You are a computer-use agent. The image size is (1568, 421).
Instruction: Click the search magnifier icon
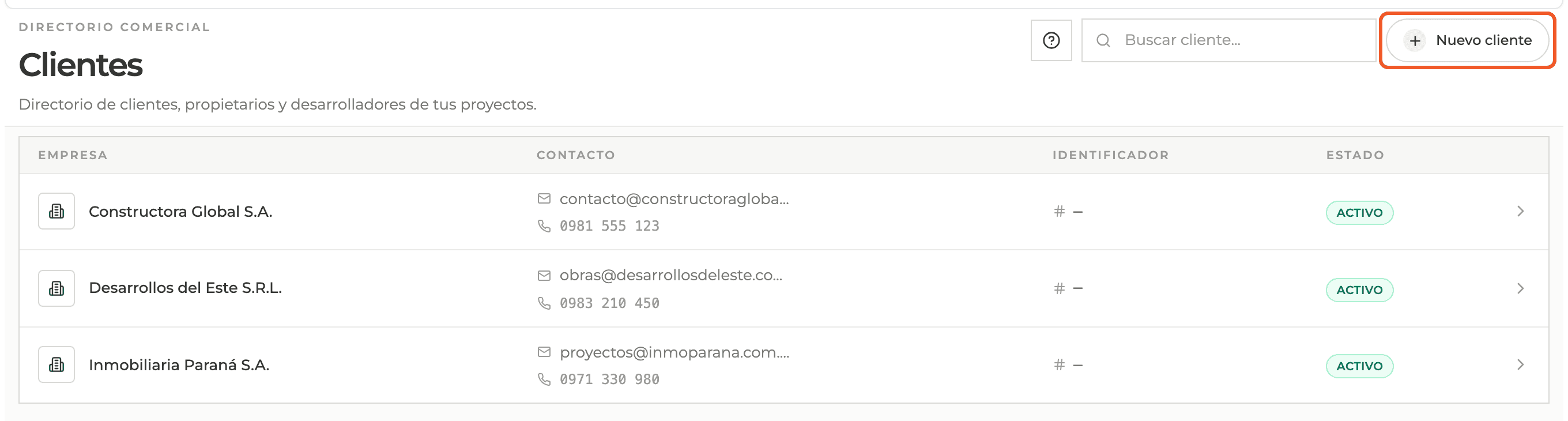click(1103, 40)
